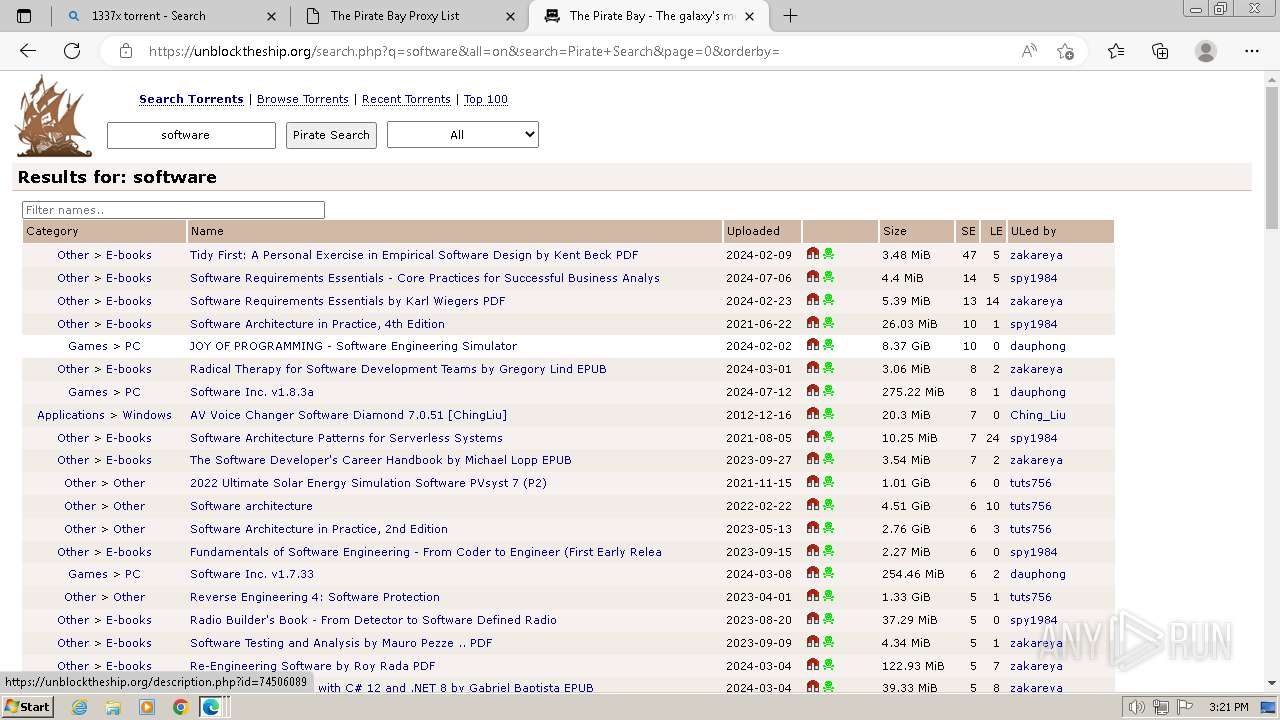Viewport: 1280px width, 720px height.
Task: Open Settings and more ellipsis menu
Action: [1252, 51]
